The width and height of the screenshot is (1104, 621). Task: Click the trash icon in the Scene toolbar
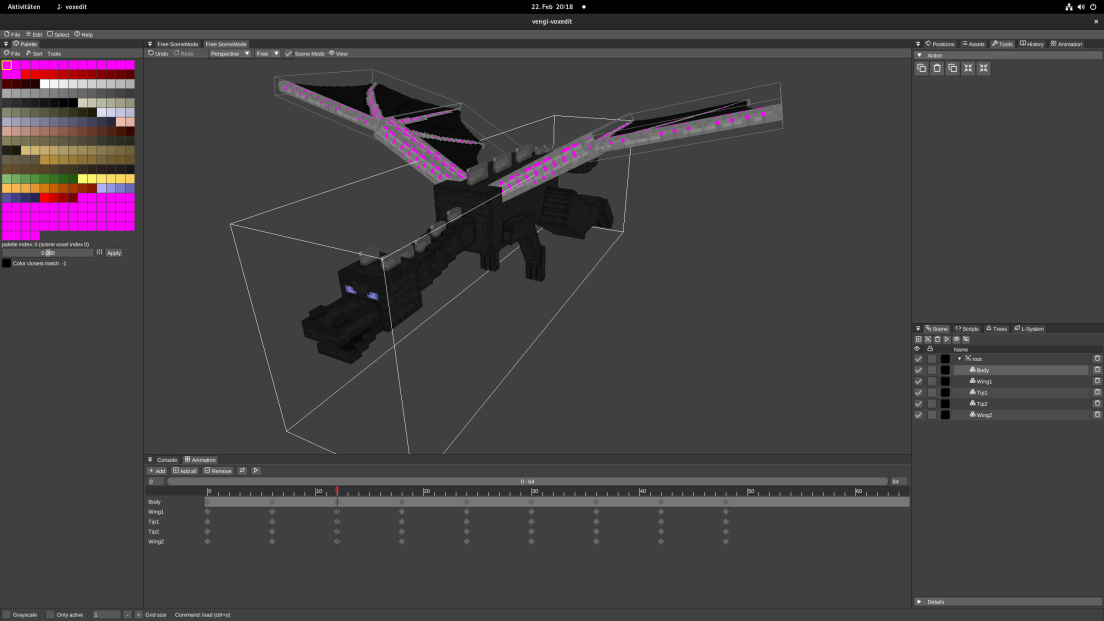pos(937,339)
